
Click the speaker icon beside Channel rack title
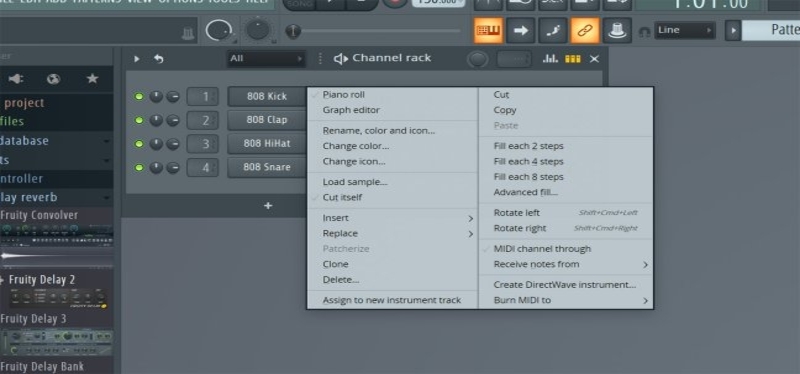(x=340, y=59)
